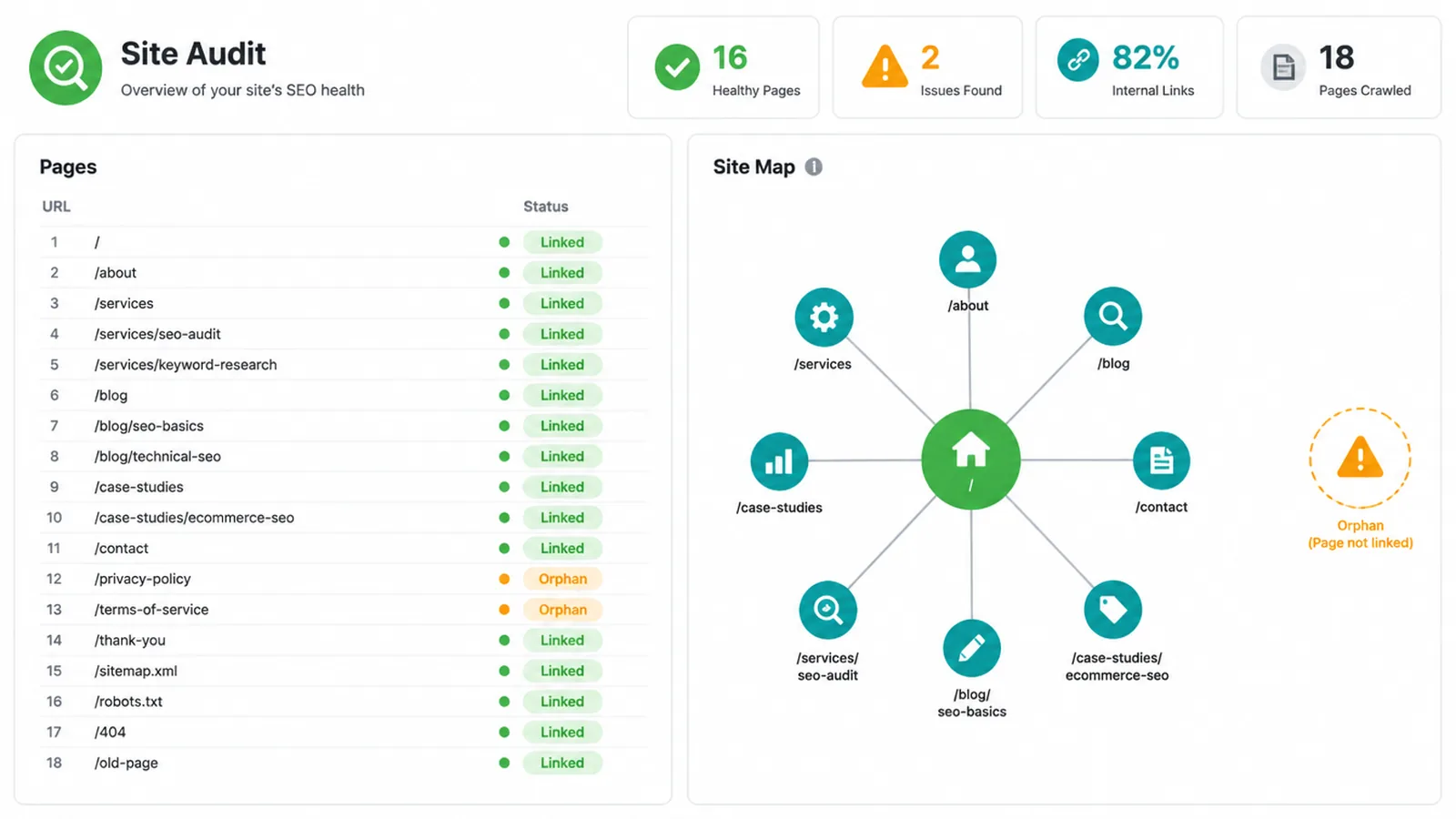Click the 82% Internal Links value
The height and width of the screenshot is (819, 1456).
coord(1145,57)
